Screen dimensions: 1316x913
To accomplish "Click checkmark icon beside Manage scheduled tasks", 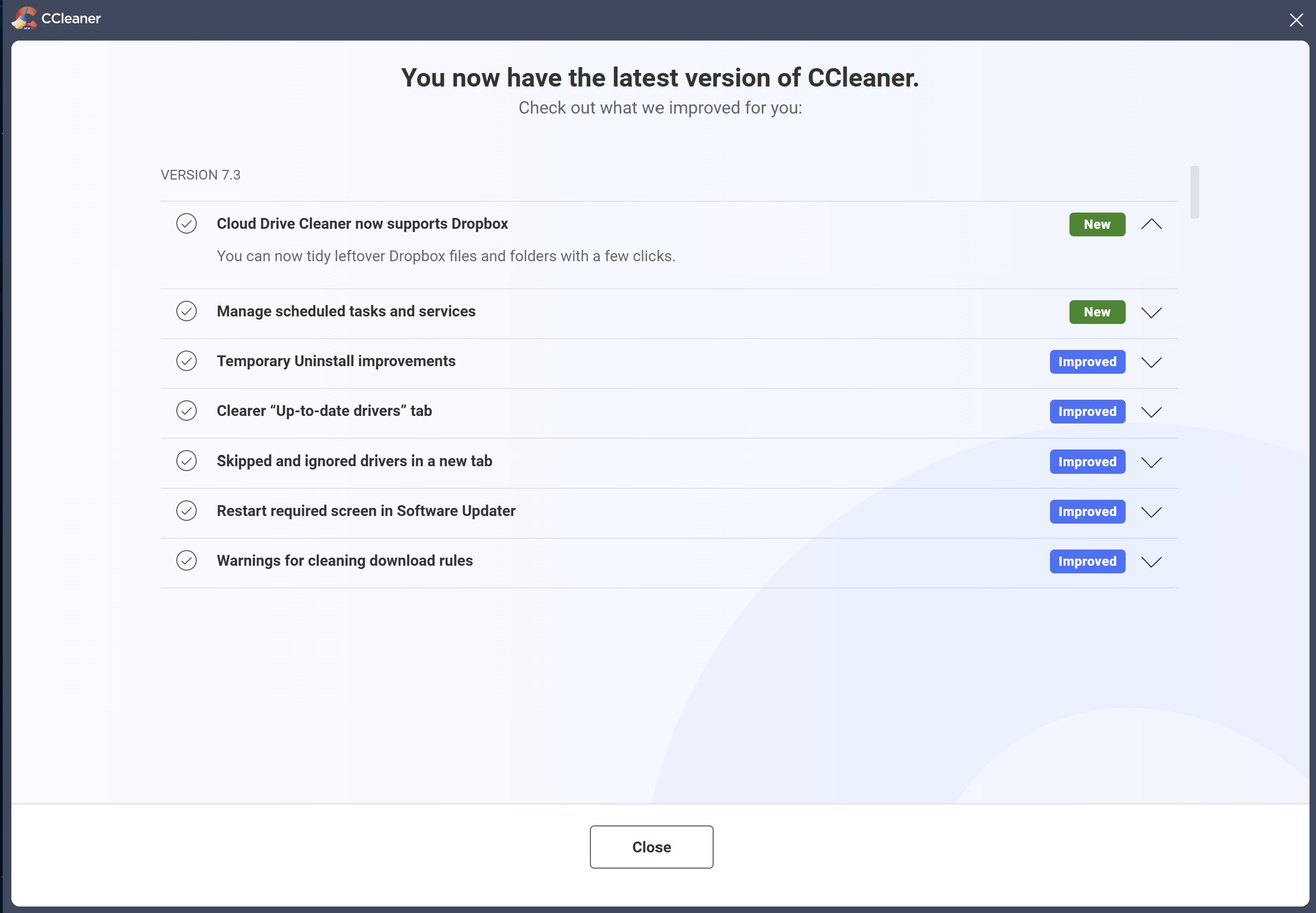I will click(x=187, y=311).
